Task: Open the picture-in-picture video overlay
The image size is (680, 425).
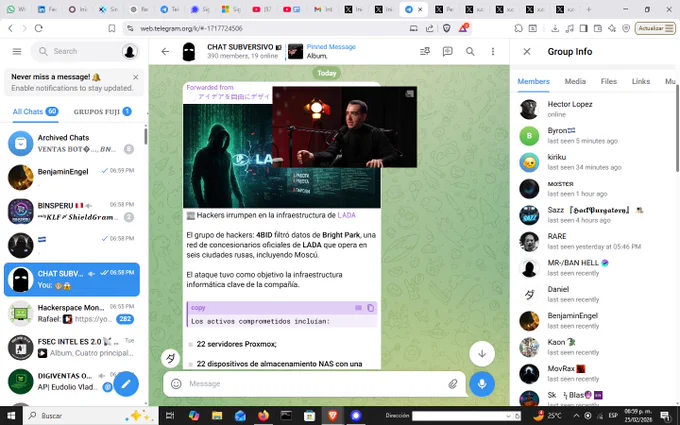Action: click(x=345, y=127)
